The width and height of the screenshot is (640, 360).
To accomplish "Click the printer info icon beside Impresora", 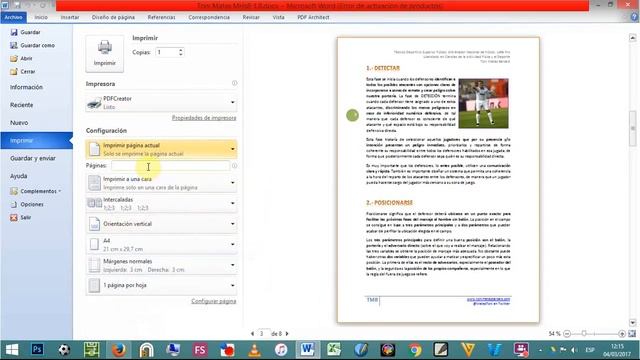I will click(x=234, y=83).
